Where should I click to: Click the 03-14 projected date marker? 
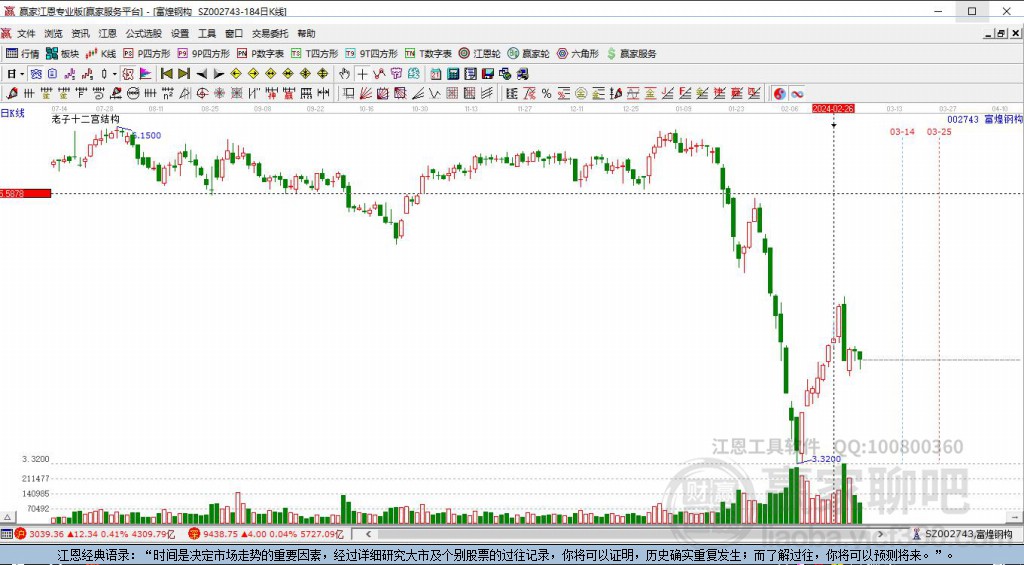(902, 132)
